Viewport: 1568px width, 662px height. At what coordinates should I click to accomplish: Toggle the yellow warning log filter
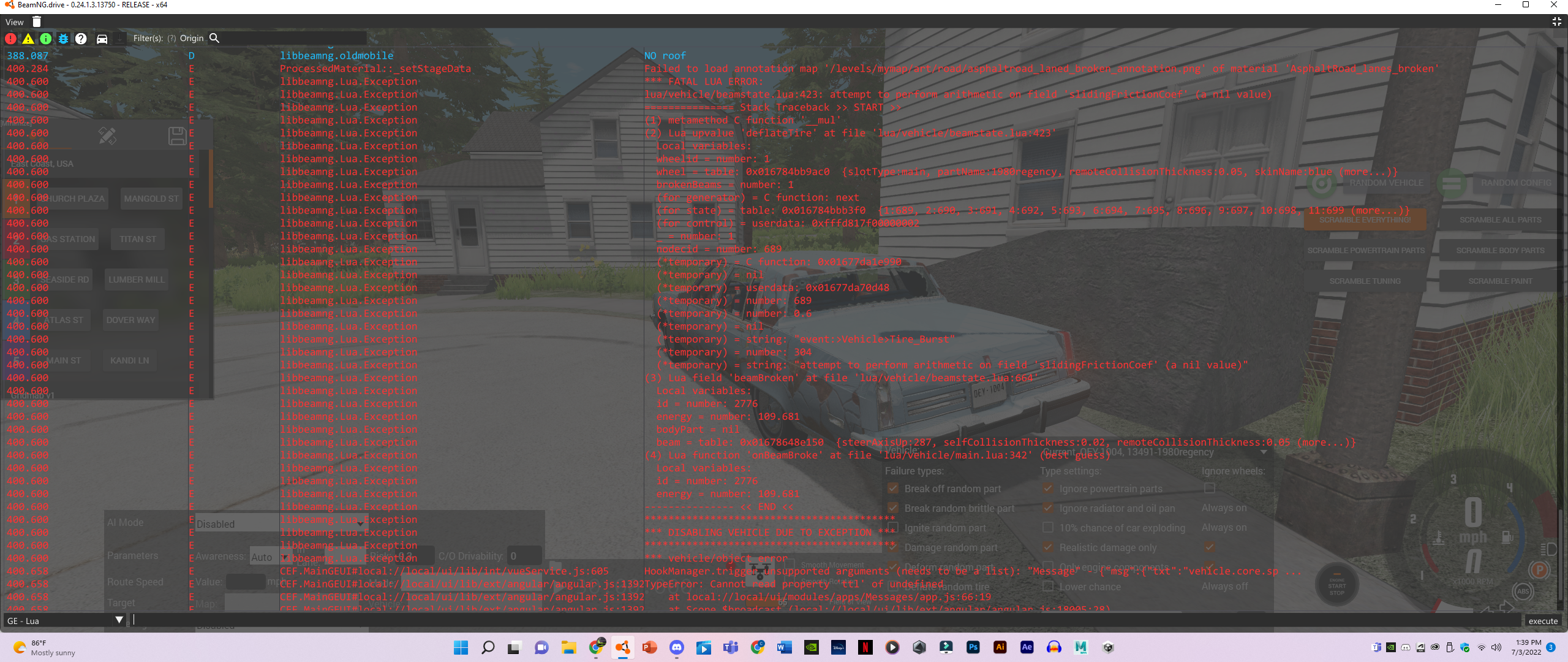[x=28, y=39]
